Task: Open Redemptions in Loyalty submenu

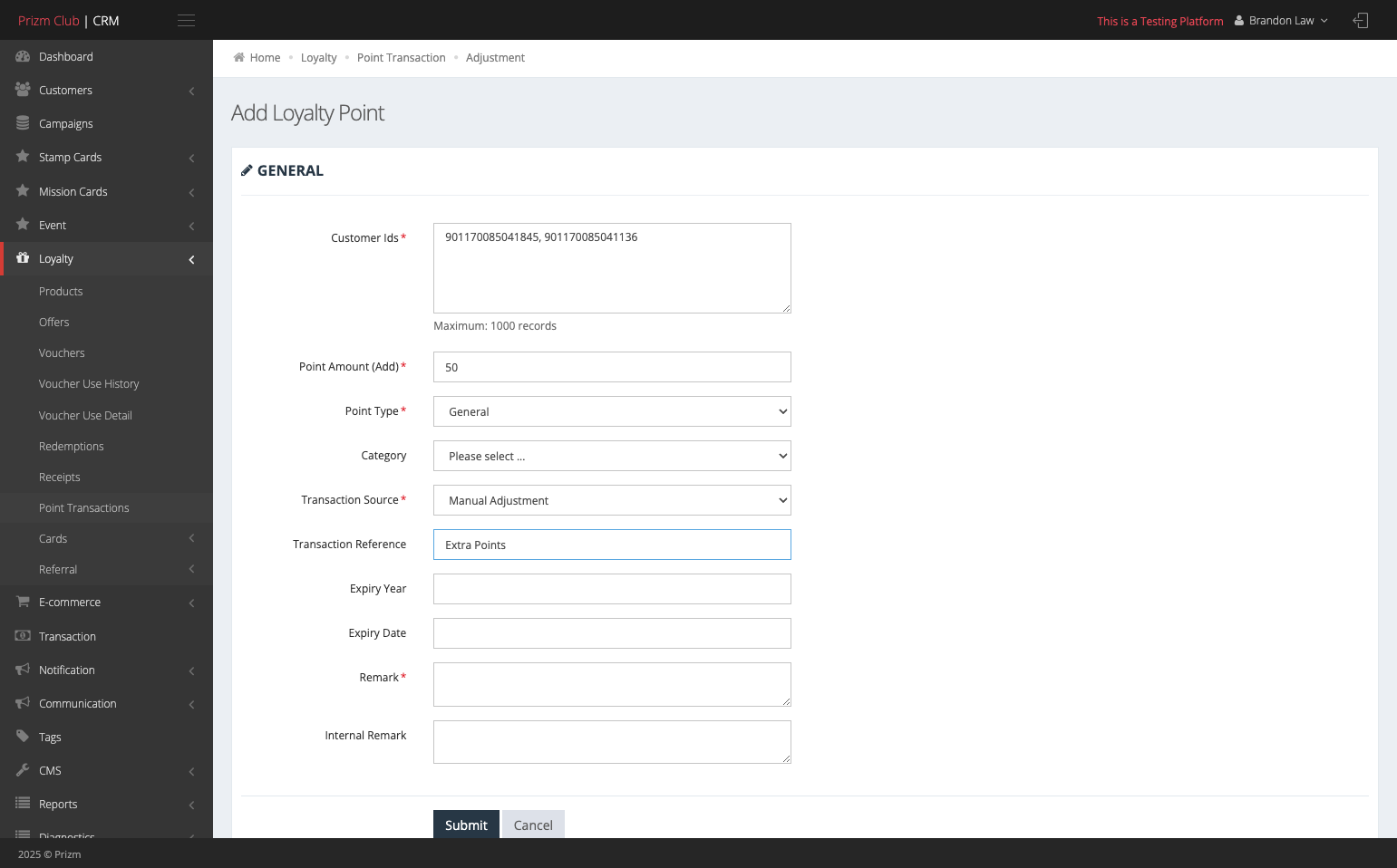Action: [71, 446]
